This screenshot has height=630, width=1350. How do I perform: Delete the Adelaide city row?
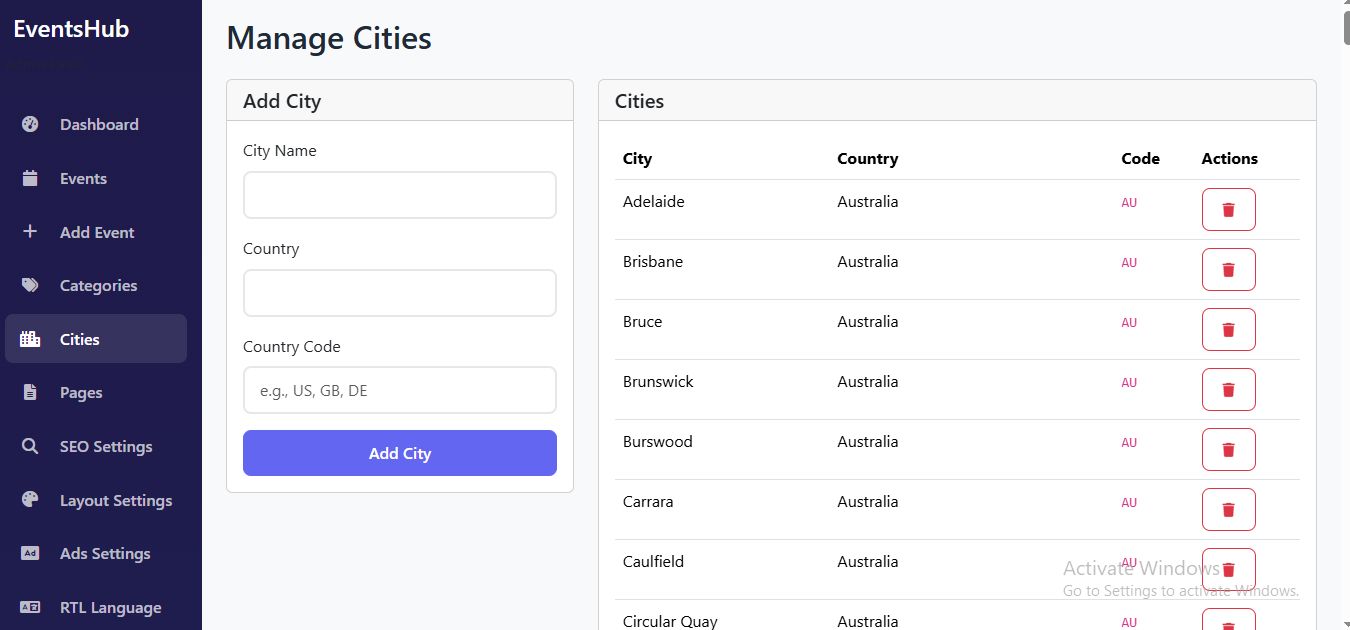(x=1228, y=210)
